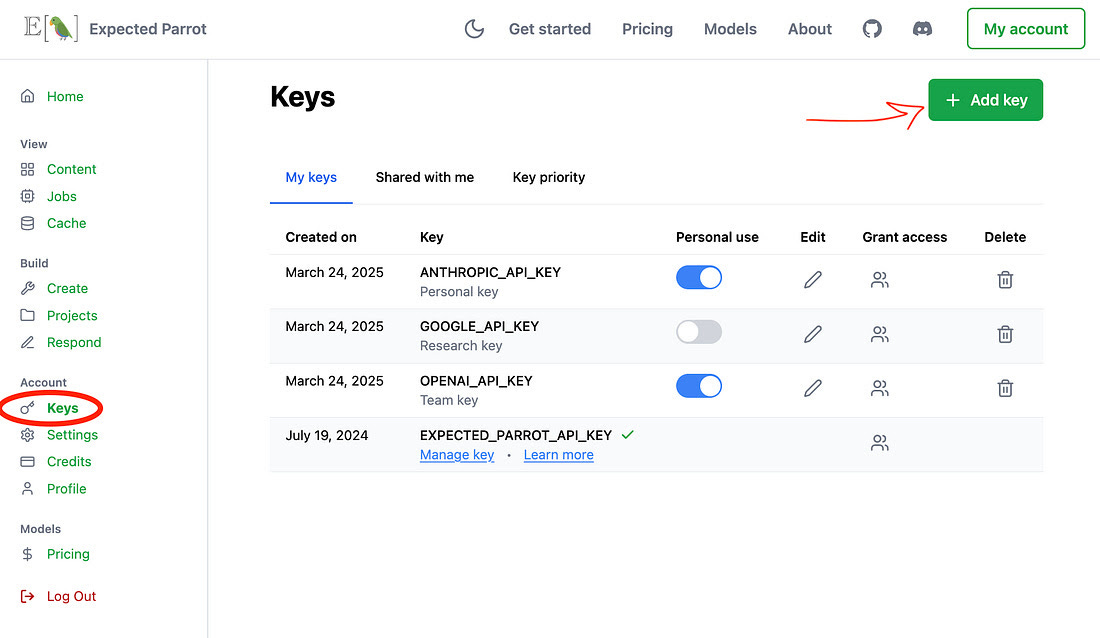Click the July 19, 2024 date cell
Screen dimensions: 1100x638
326,435
